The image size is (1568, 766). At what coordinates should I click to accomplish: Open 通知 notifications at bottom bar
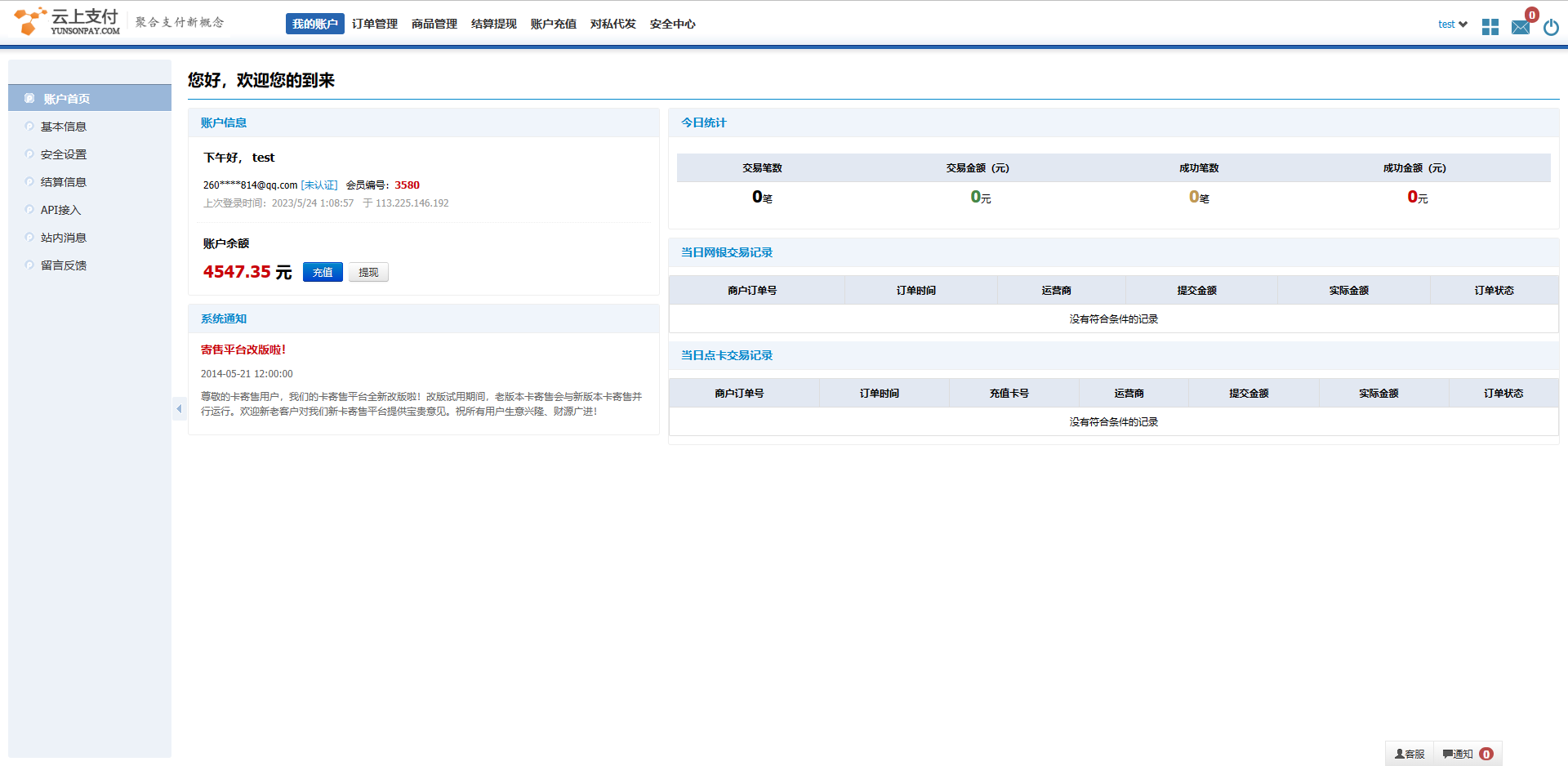(x=1458, y=754)
